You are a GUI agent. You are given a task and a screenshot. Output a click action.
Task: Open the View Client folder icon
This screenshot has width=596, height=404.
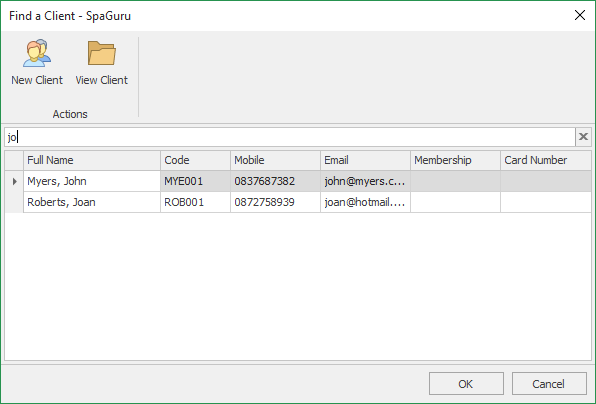(101, 54)
